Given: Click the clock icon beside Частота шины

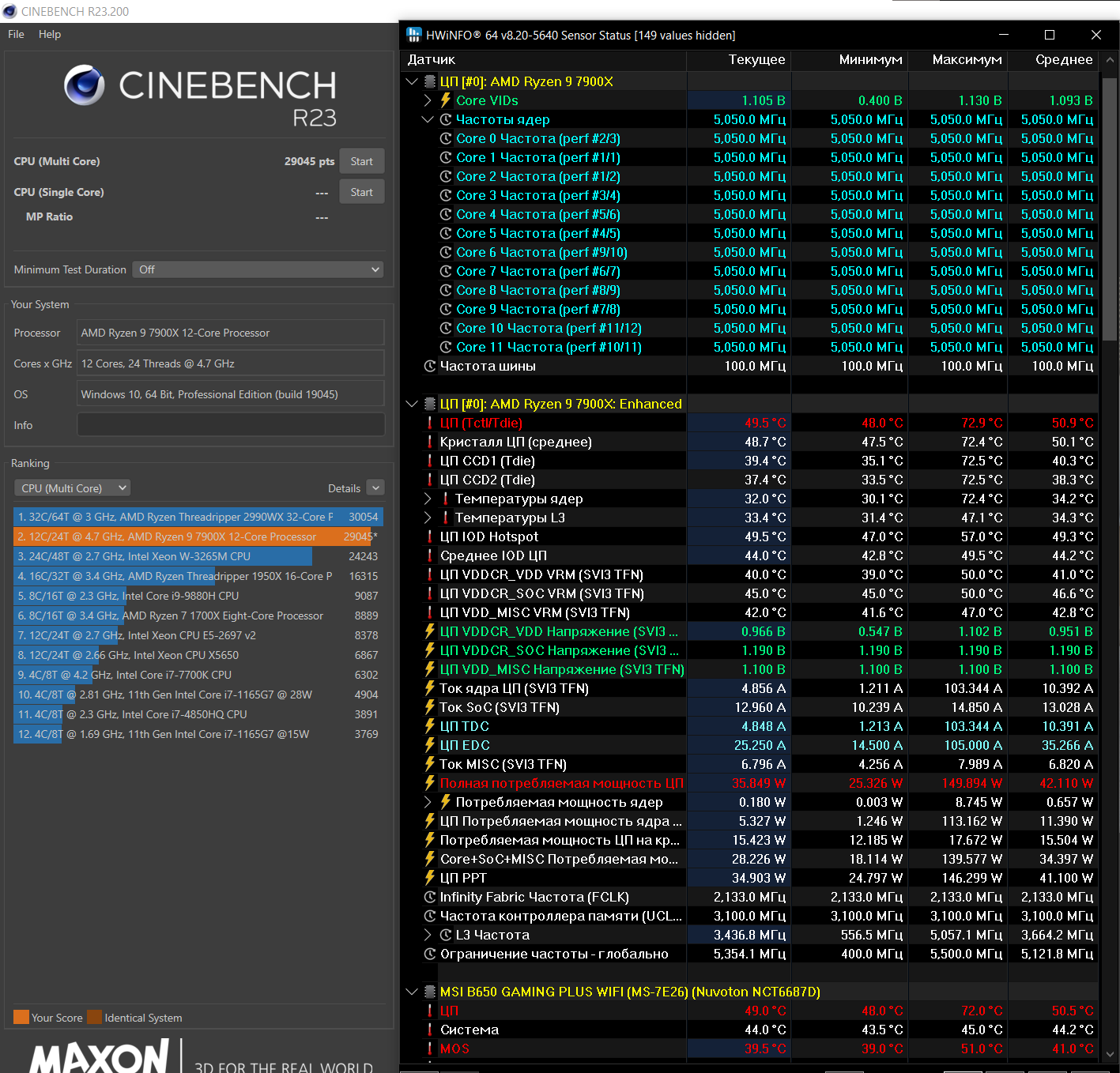Looking at the screenshot, I should click(x=430, y=366).
